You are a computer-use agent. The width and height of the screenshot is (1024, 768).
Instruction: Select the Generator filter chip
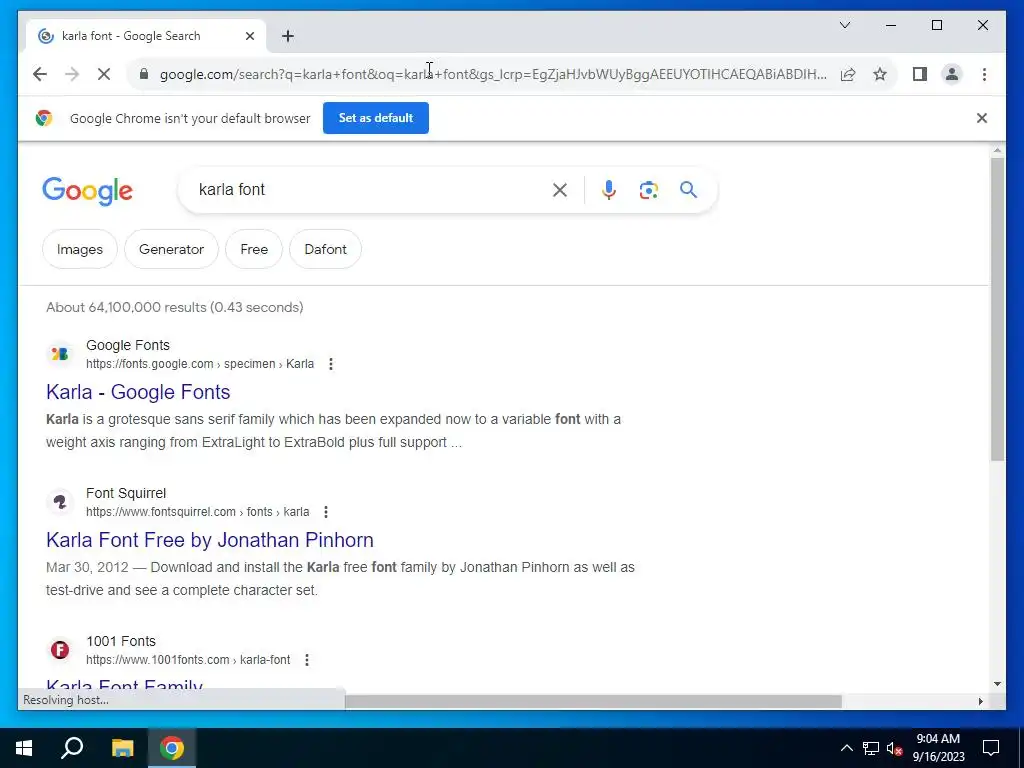(171, 249)
